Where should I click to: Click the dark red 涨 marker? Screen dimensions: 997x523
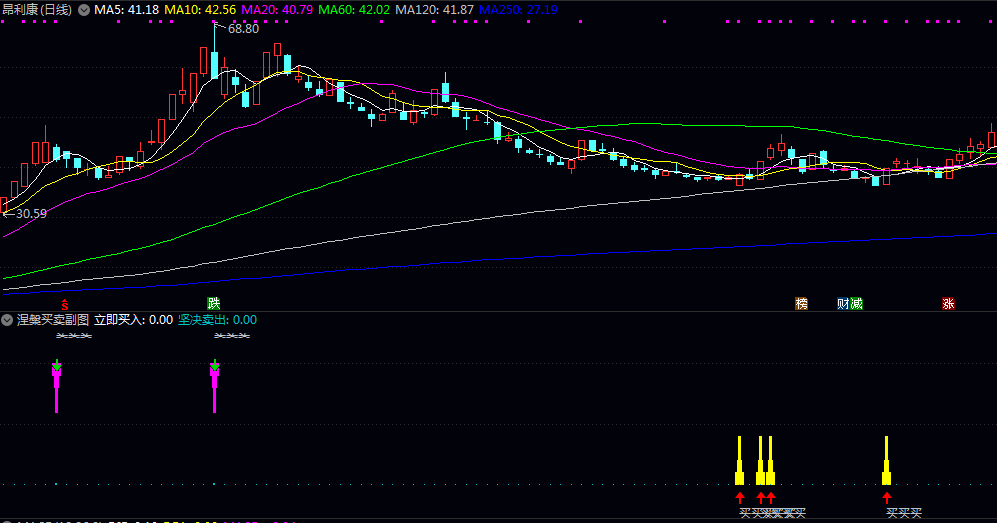pos(948,304)
